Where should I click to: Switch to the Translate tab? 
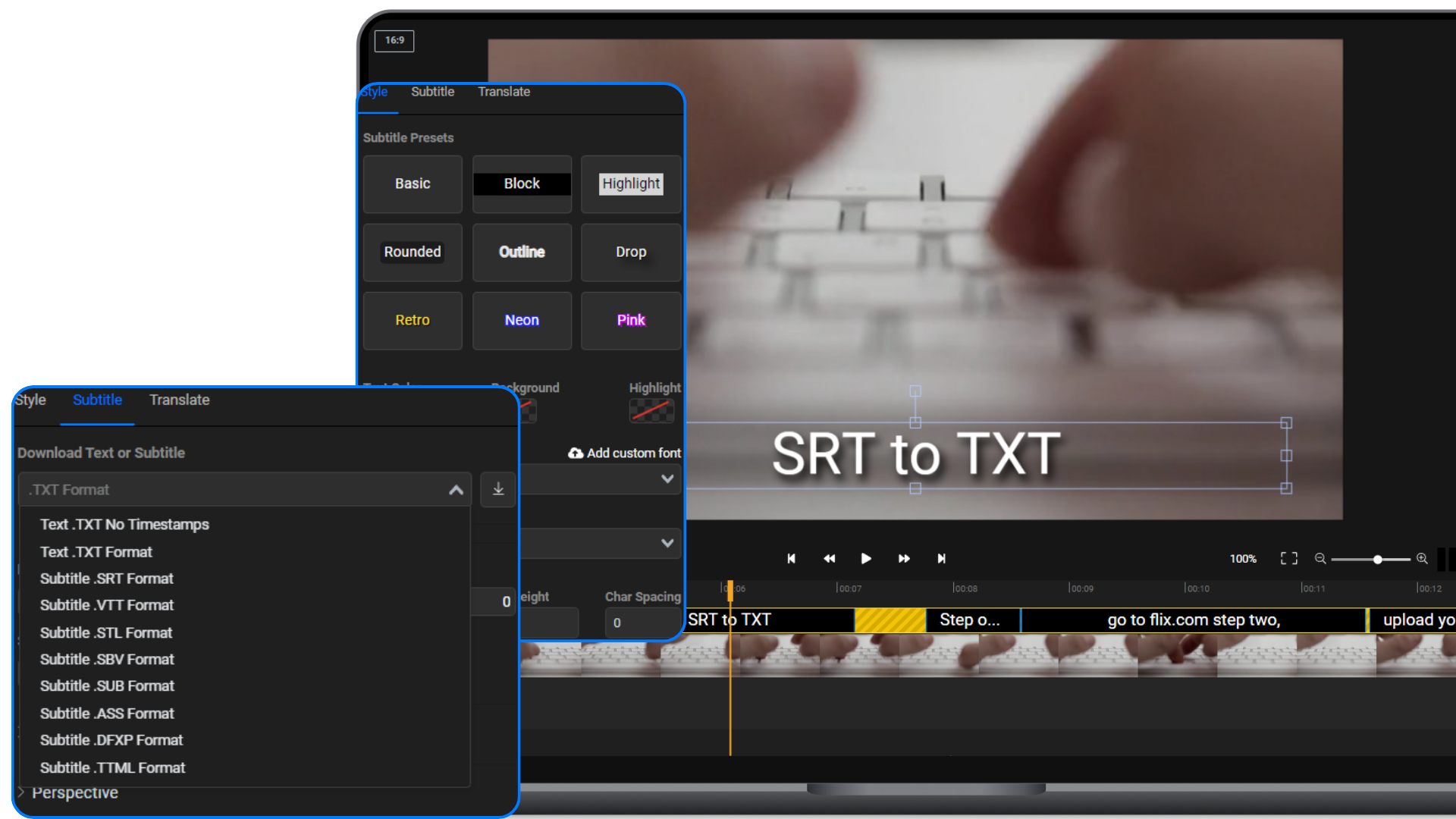(x=180, y=400)
